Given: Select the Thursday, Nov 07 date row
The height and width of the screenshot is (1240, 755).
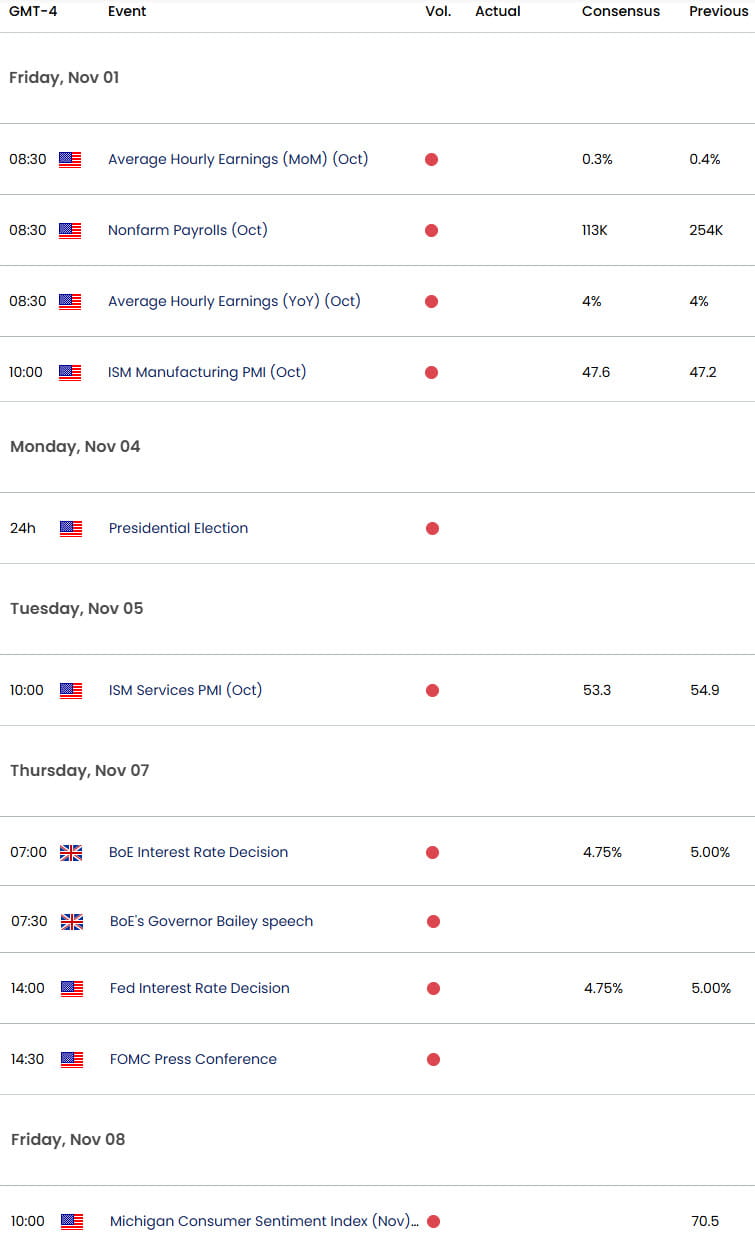Looking at the screenshot, I should [377, 770].
